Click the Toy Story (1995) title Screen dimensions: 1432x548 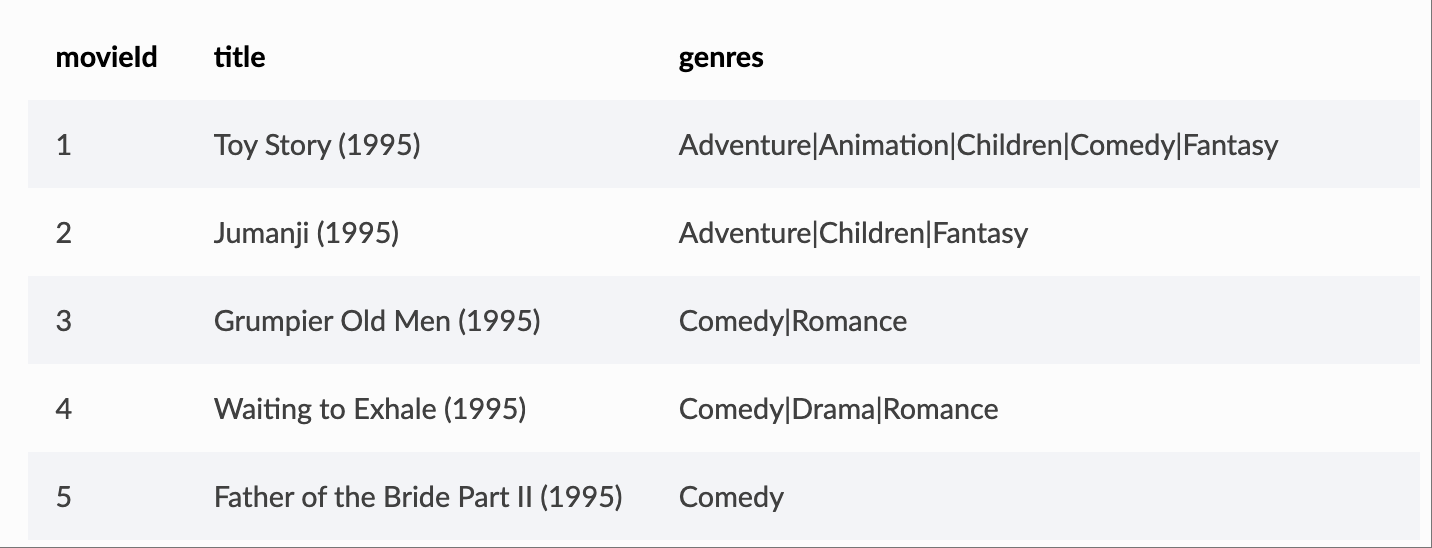(x=316, y=145)
